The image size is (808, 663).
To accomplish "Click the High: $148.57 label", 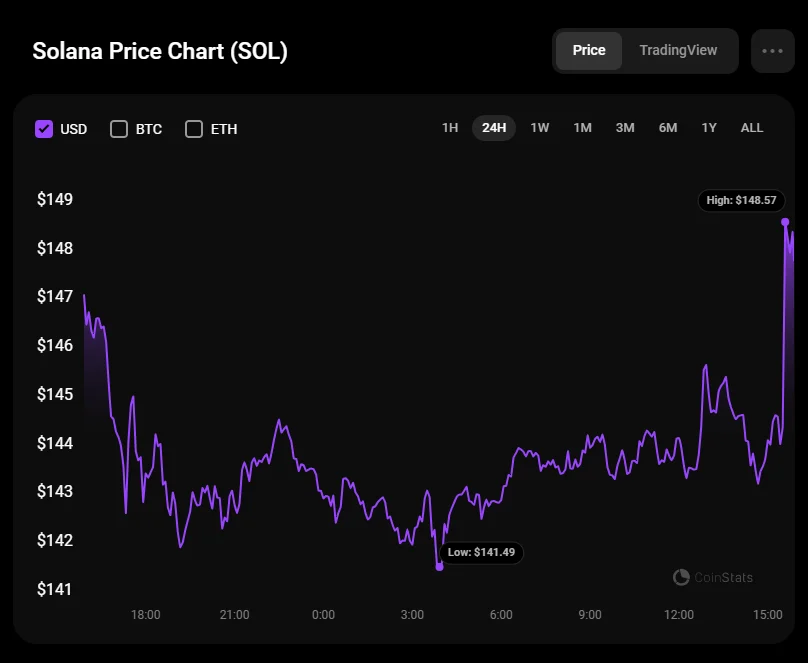I will [741, 200].
